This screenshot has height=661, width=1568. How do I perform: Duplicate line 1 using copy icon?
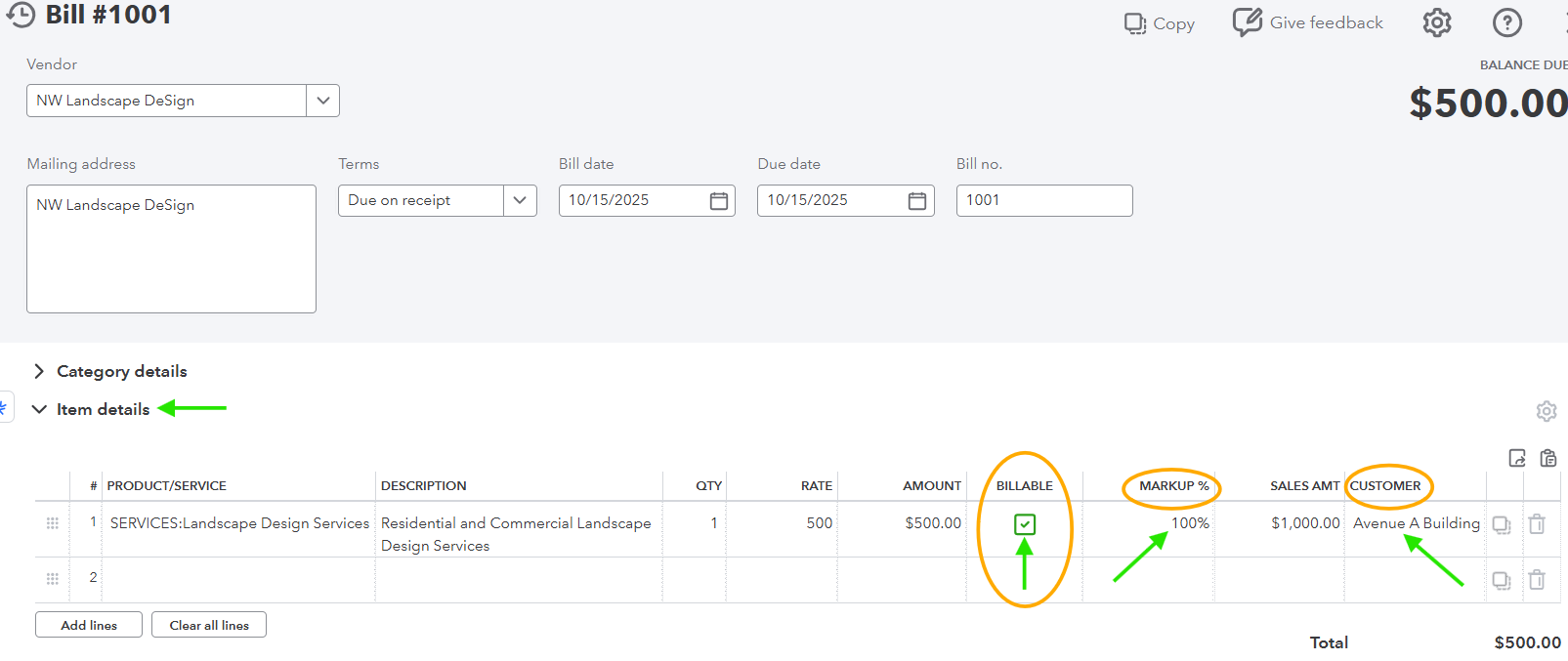point(1502,525)
